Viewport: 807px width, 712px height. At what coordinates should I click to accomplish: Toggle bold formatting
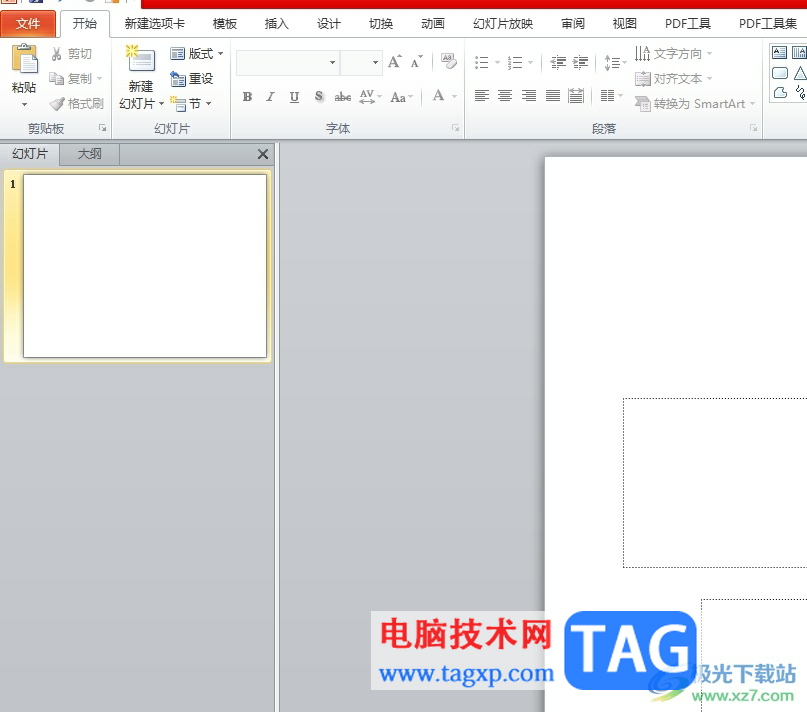(248, 96)
